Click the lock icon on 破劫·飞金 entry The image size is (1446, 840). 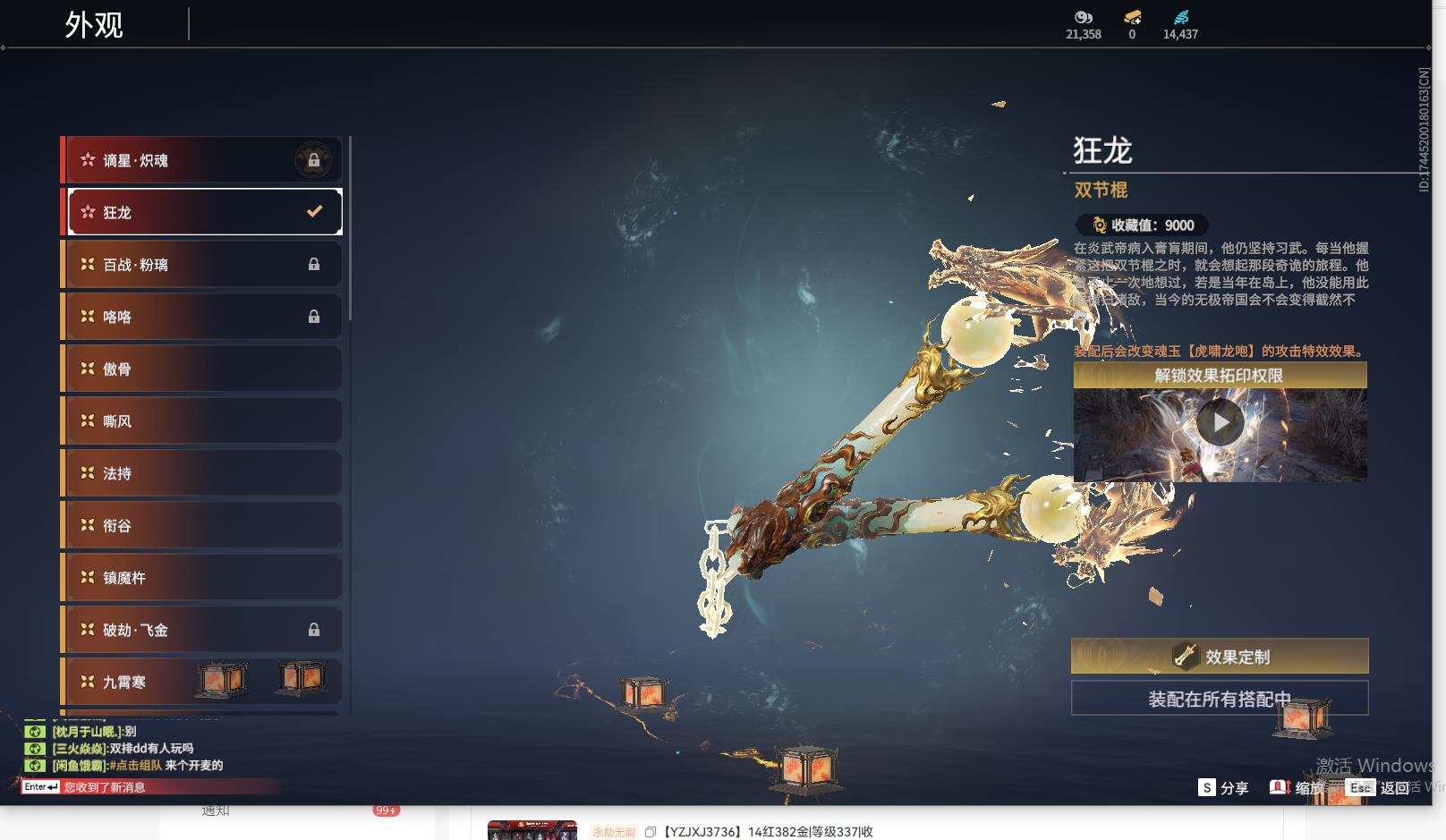[313, 629]
